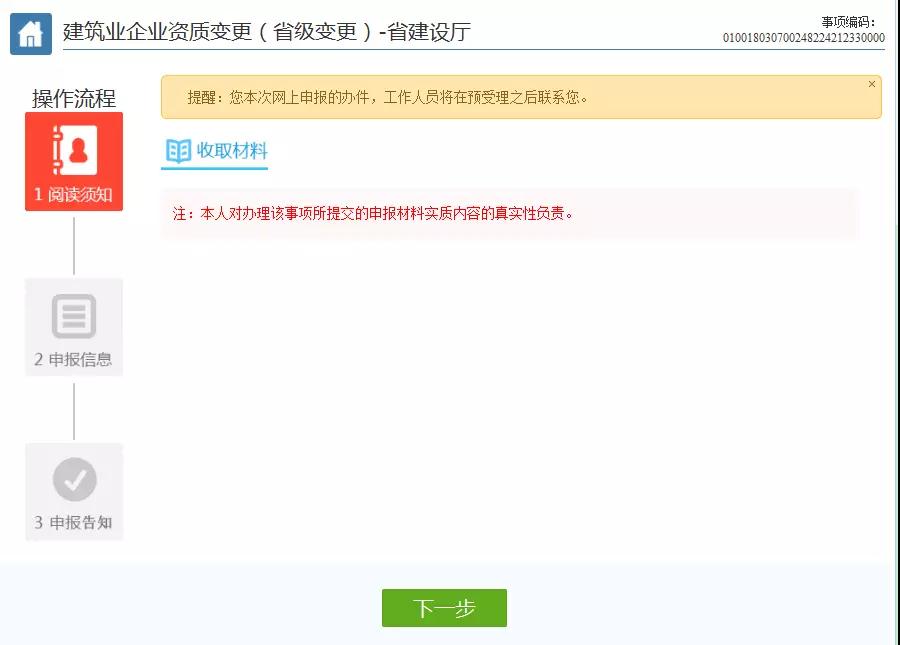The height and width of the screenshot is (645, 900).
Task: Select the red 阅读须知 contact book icon
Action: pyautogui.click(x=74, y=150)
